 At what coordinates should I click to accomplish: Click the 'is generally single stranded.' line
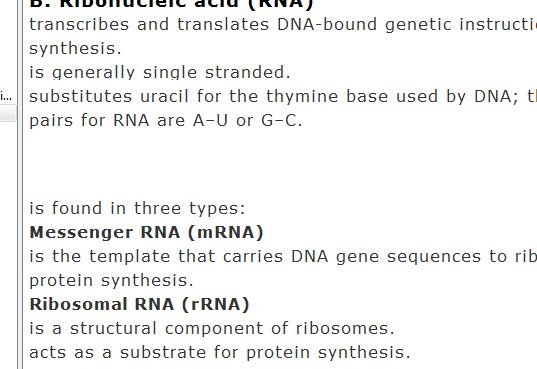pyautogui.click(x=160, y=72)
